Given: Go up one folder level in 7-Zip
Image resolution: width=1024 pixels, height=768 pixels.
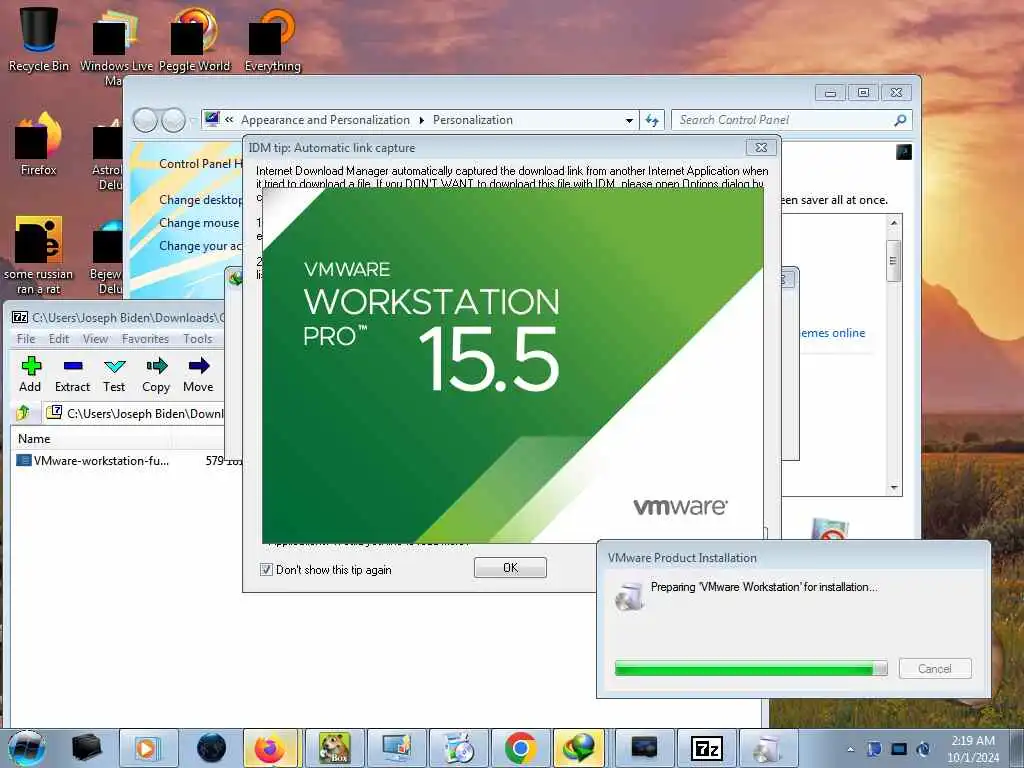Looking at the screenshot, I should [x=24, y=413].
